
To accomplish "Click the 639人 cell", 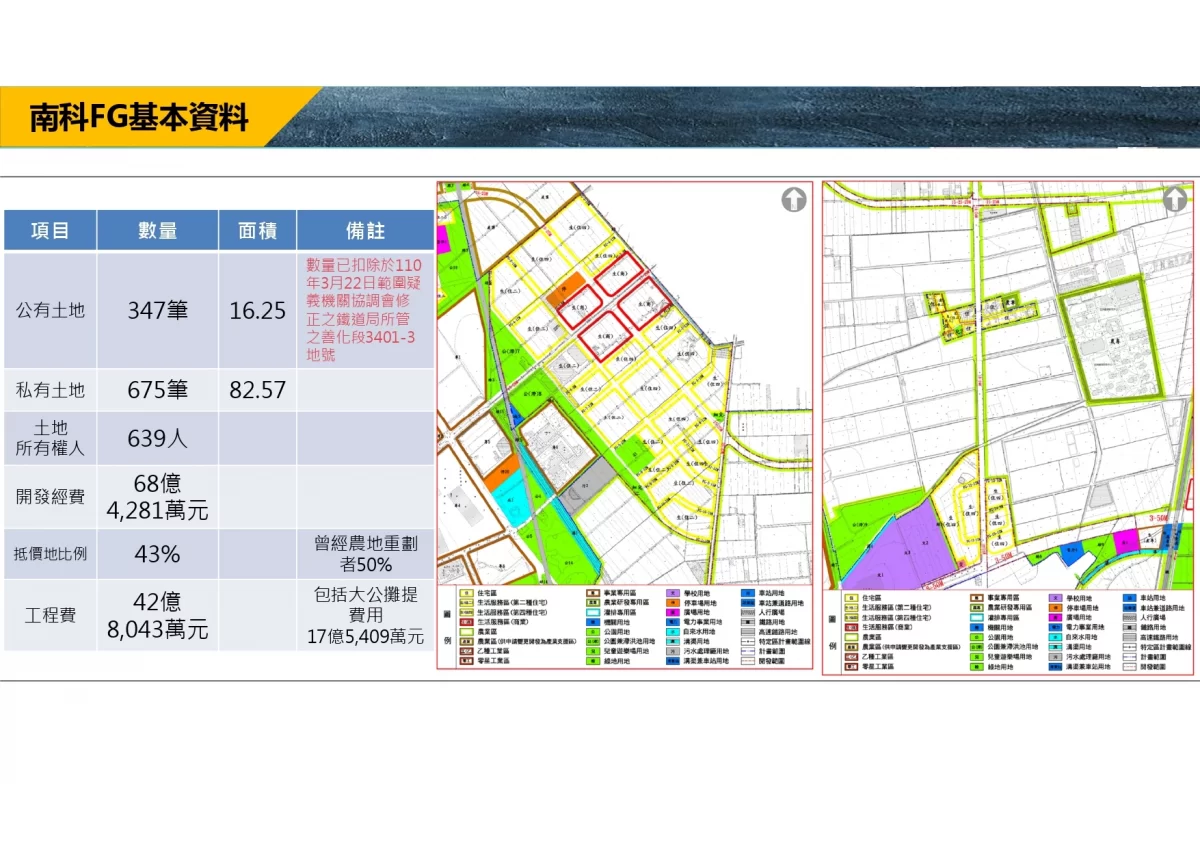I will (x=158, y=438).
